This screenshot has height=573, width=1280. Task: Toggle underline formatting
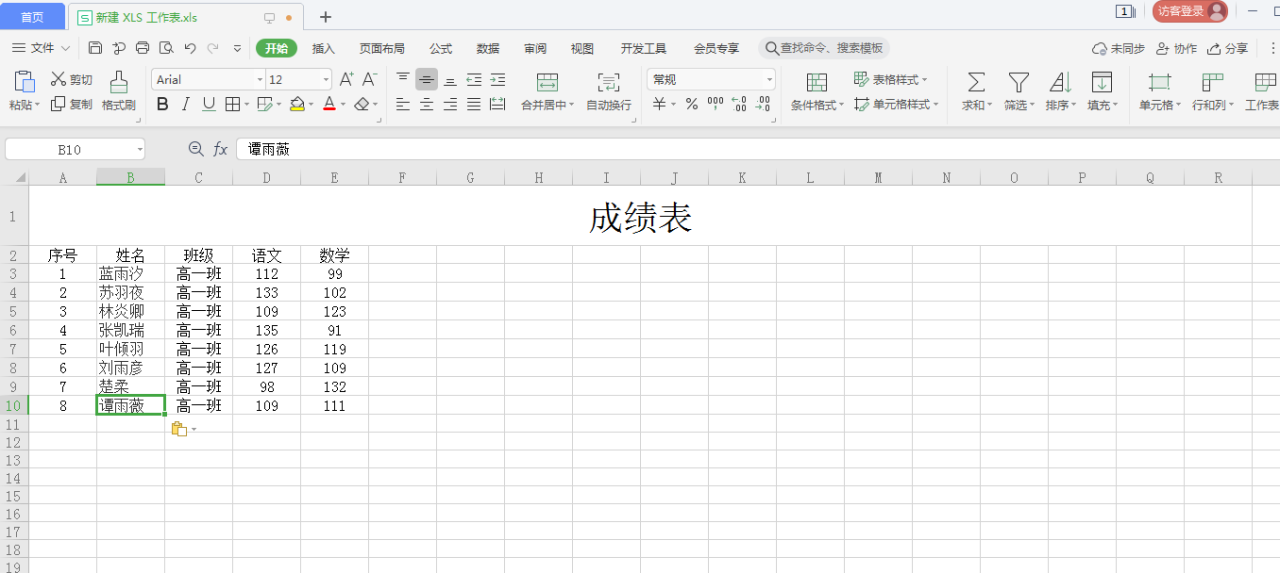tap(209, 104)
